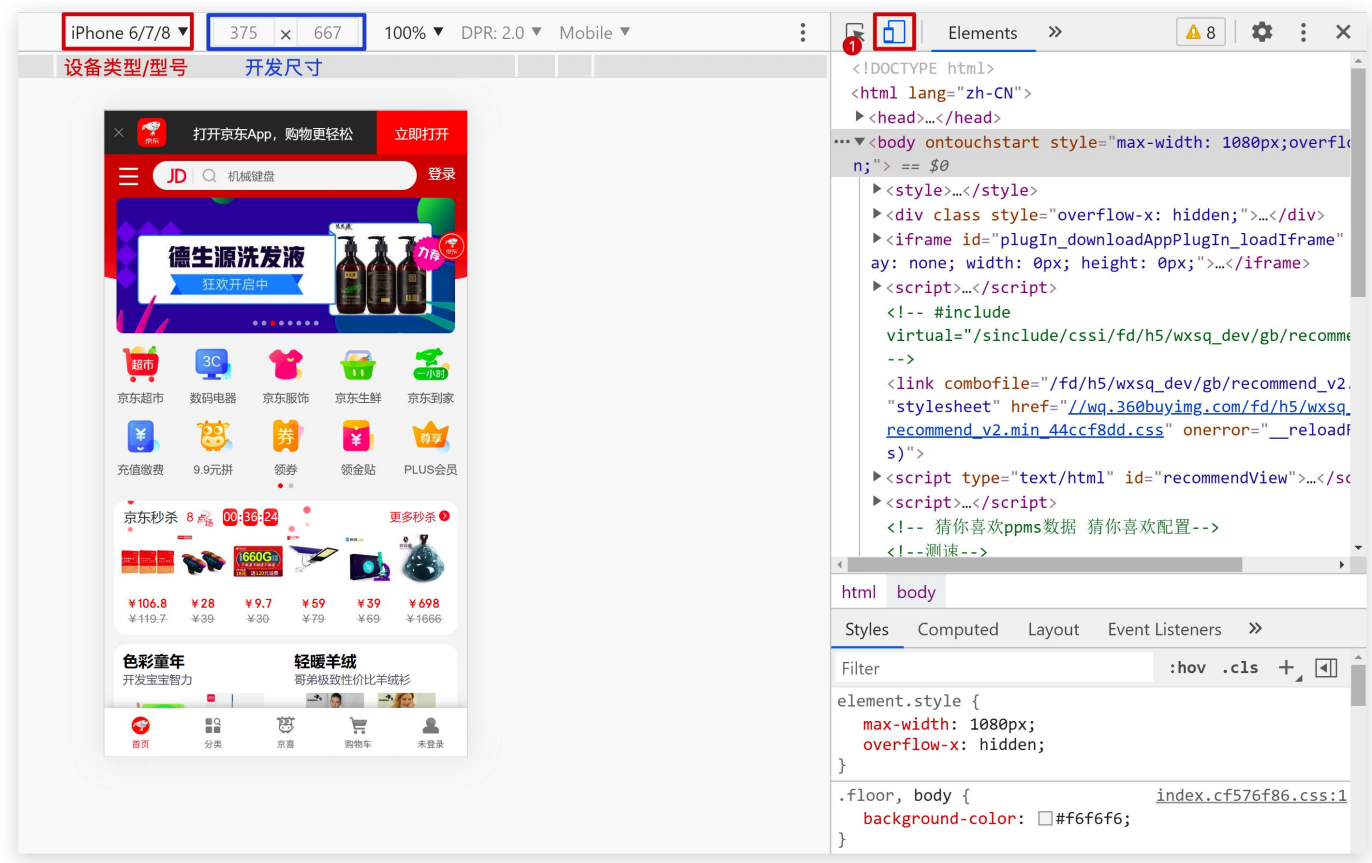Click the height field showing 667

(328, 33)
